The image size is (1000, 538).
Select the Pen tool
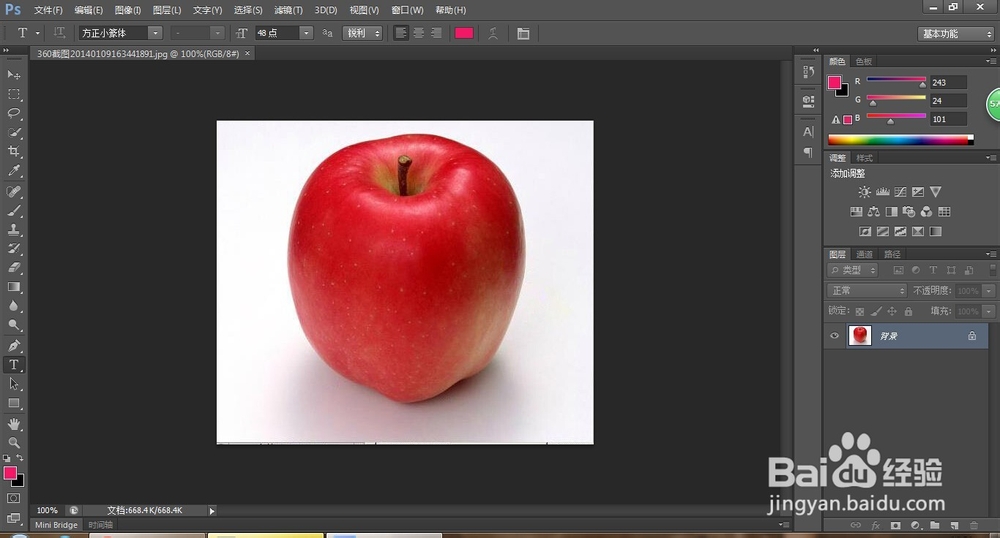13,345
